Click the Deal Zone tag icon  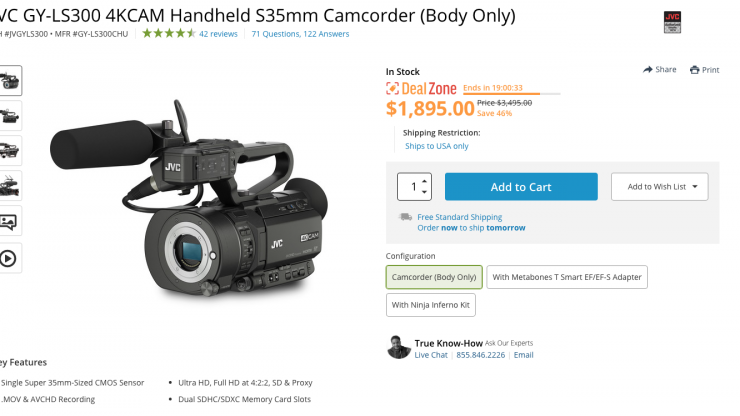tap(392, 88)
